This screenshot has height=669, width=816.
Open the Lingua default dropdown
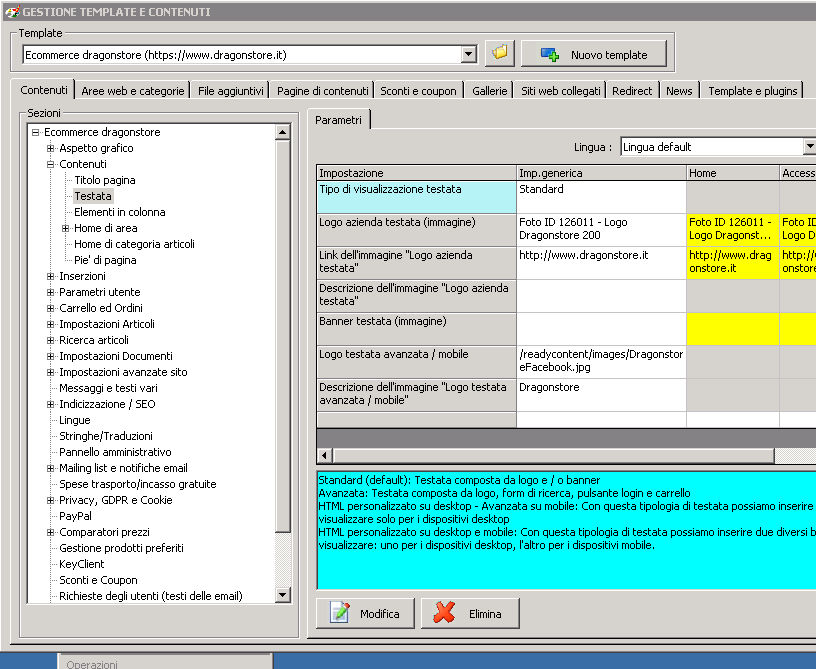click(808, 147)
